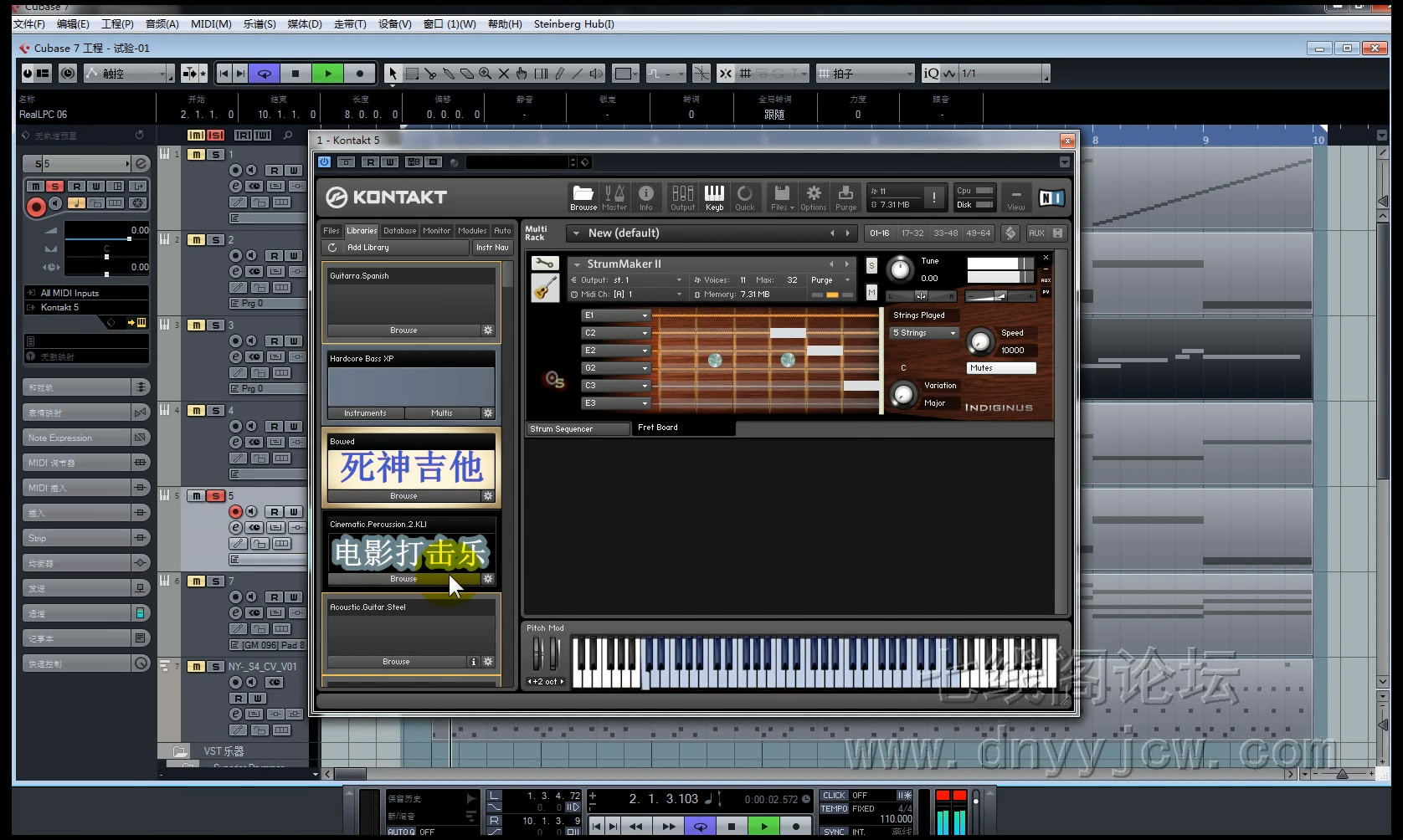The height and width of the screenshot is (840, 1403).
Task: Toggle StrumMaker II mute M button
Action: point(871,292)
